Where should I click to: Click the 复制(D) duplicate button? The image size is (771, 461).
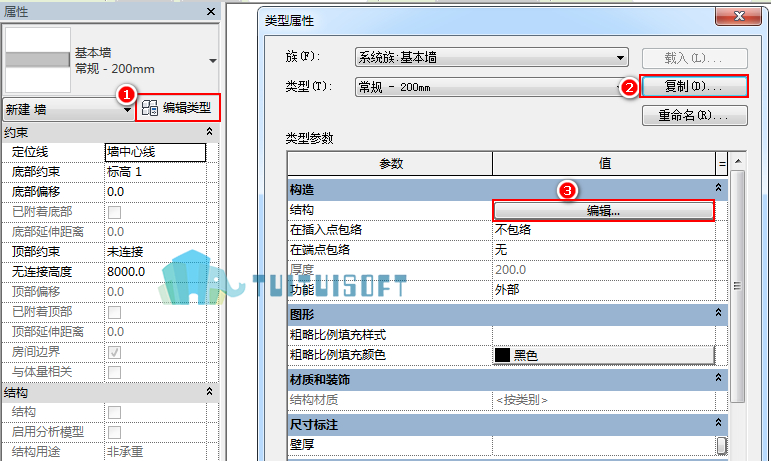[694, 86]
